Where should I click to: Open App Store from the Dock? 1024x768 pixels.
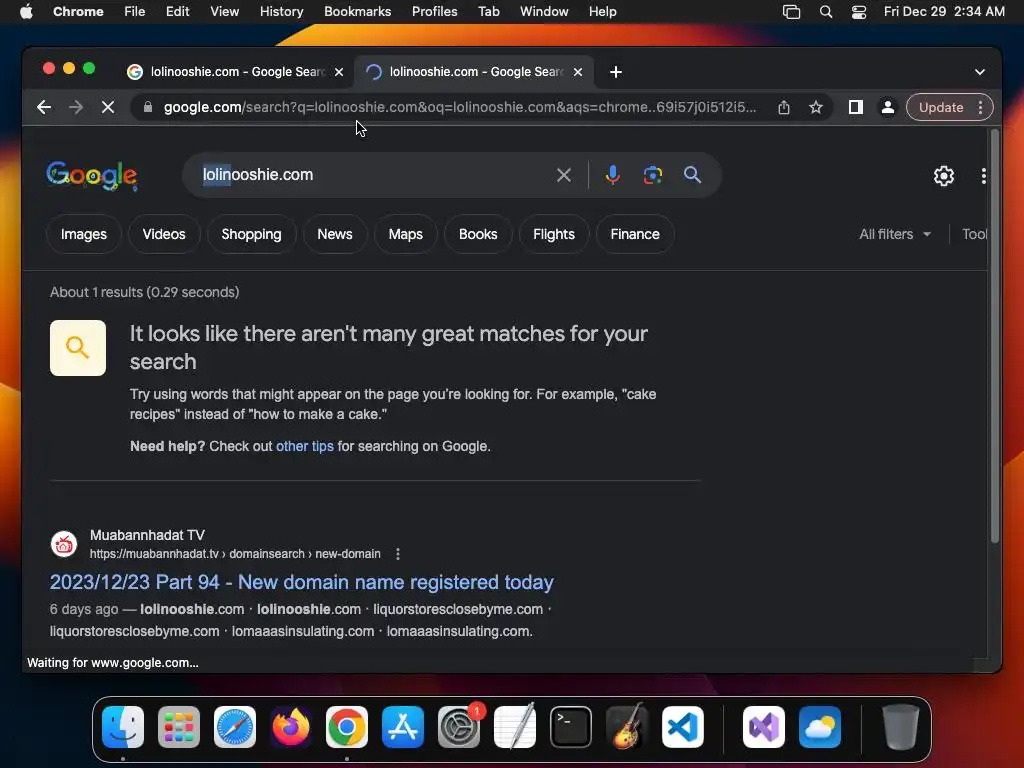pos(403,727)
